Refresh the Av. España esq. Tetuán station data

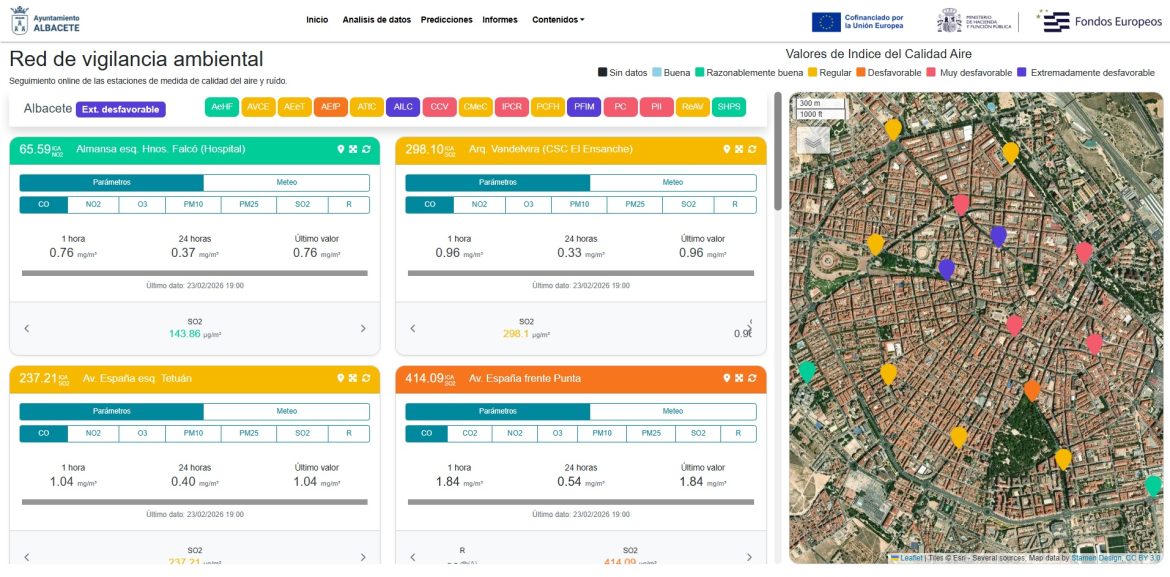[x=366, y=379]
